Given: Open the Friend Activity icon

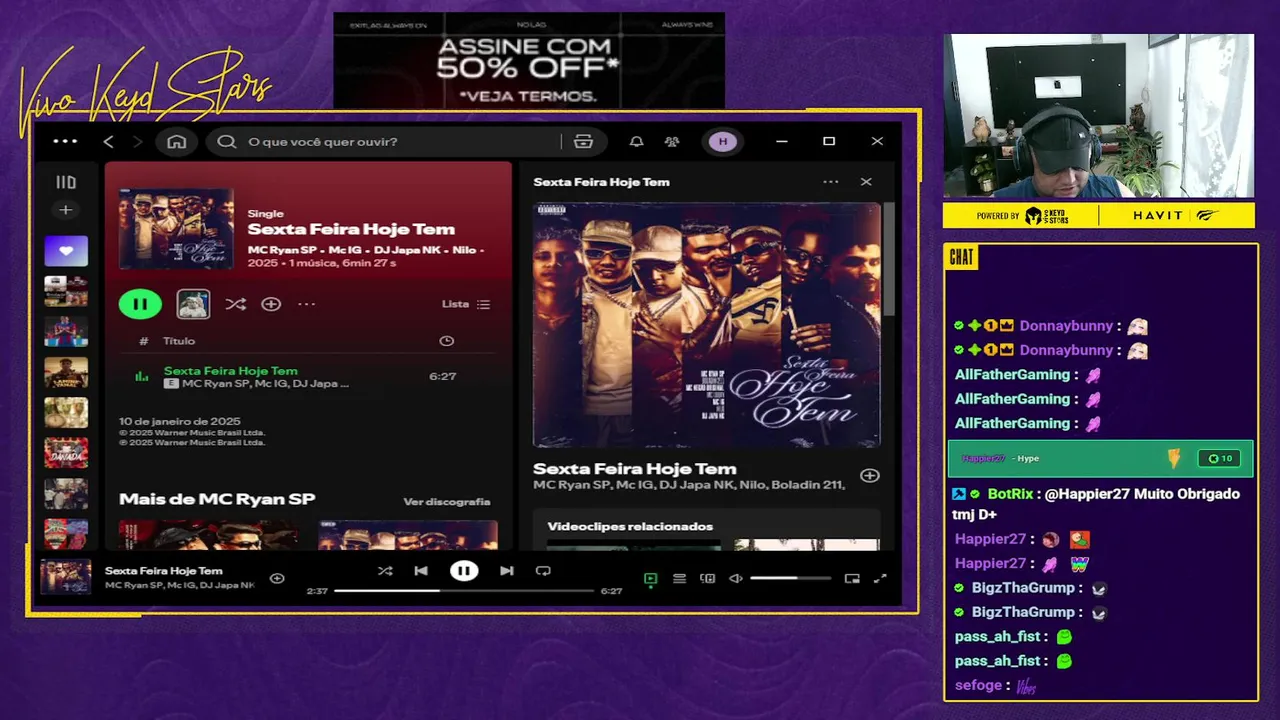Looking at the screenshot, I should point(672,142).
